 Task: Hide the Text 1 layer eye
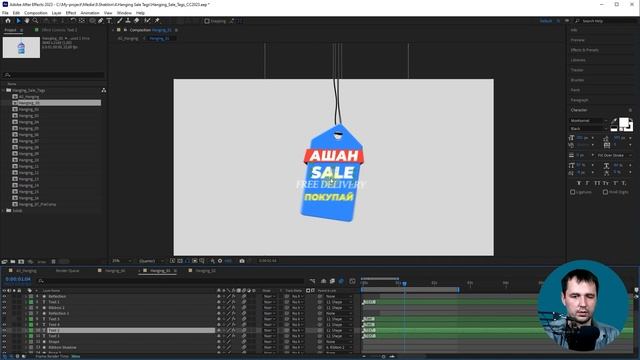coord(4,302)
